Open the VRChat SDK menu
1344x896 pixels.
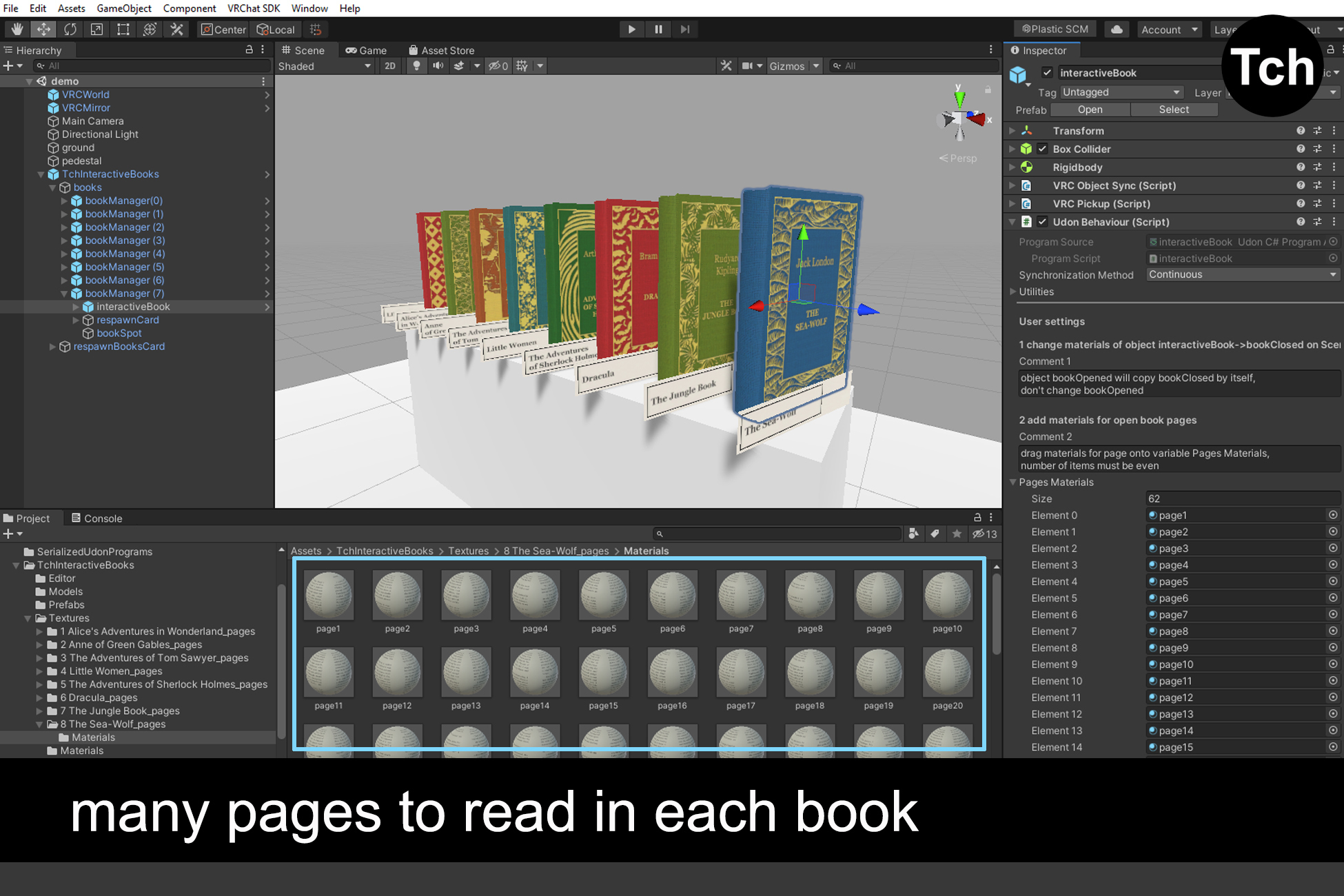click(x=253, y=8)
